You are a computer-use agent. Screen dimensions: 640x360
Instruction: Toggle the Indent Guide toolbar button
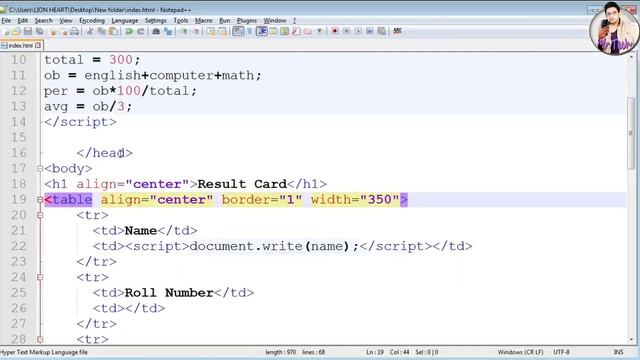click(x=262, y=31)
